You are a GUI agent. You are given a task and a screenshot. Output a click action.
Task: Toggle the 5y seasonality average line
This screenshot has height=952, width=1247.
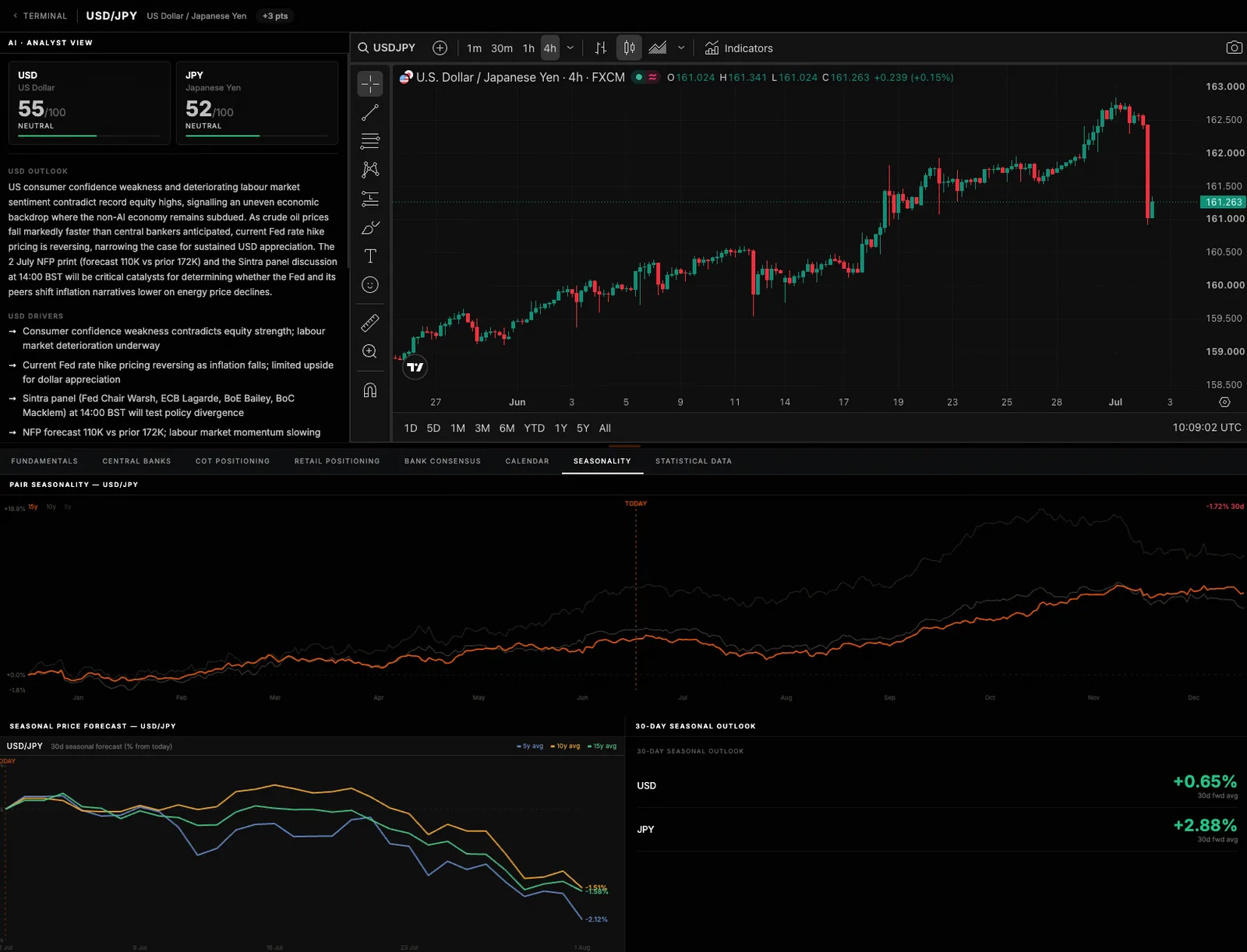[x=68, y=507]
